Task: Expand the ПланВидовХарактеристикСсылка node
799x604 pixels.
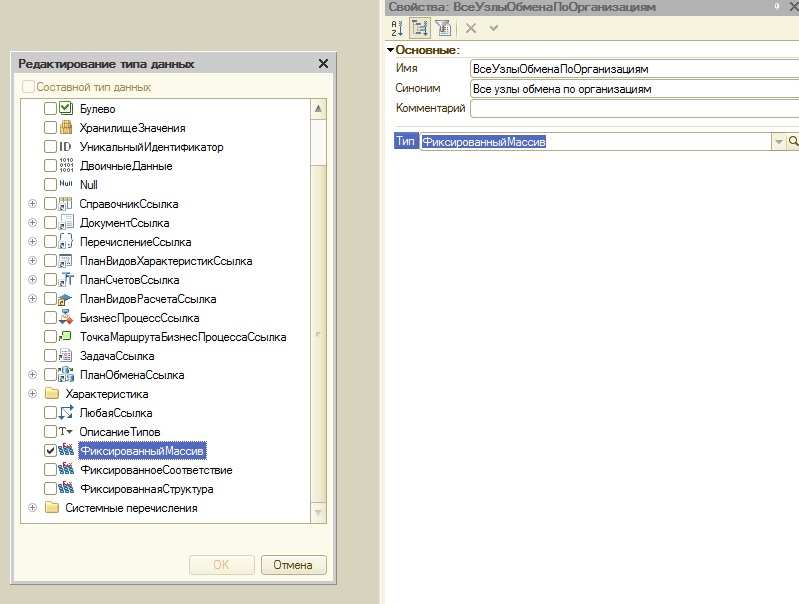Action: [32, 260]
